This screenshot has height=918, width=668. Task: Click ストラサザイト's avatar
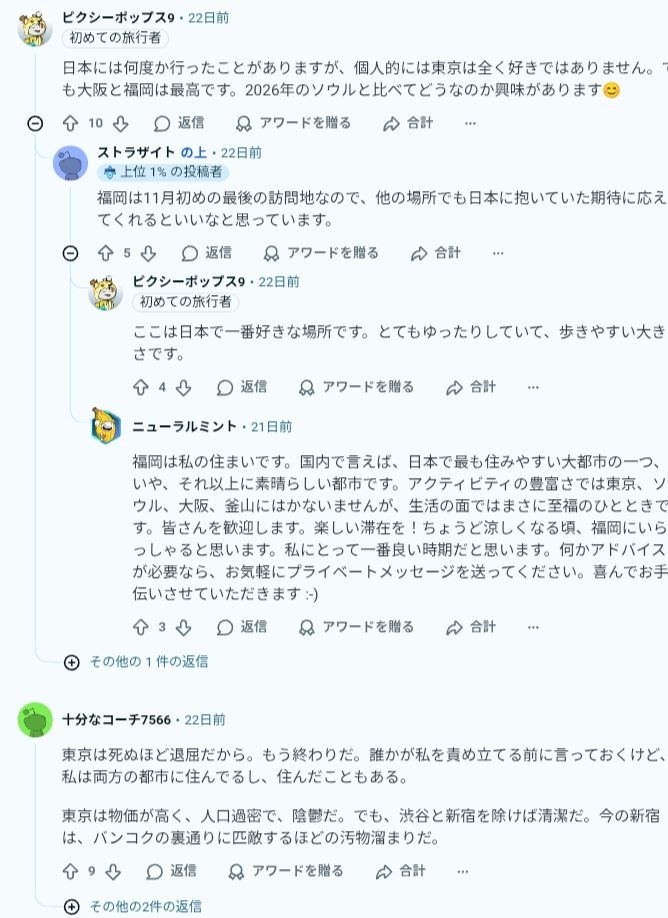70,162
